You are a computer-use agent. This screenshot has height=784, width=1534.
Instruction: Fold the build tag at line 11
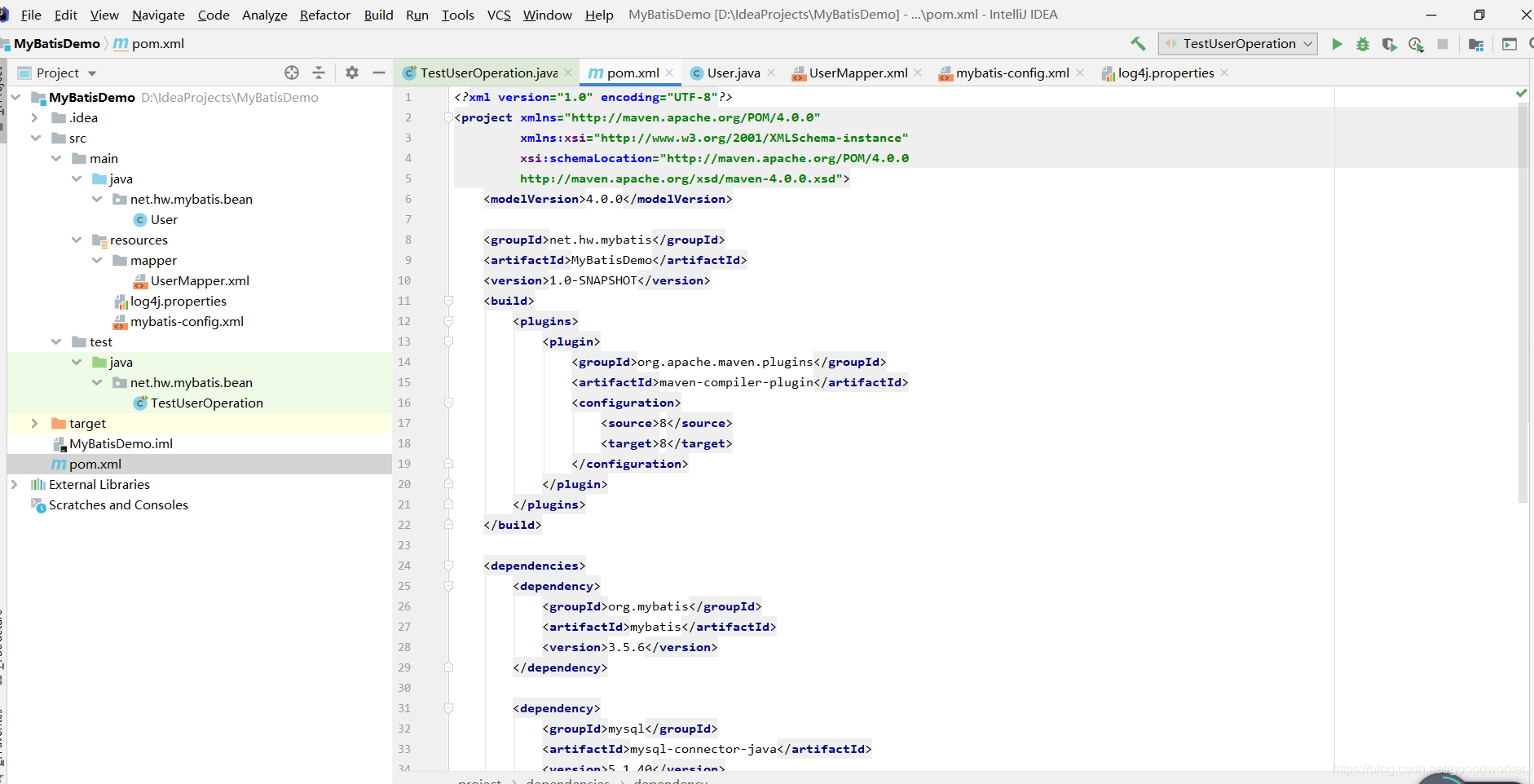(x=448, y=301)
